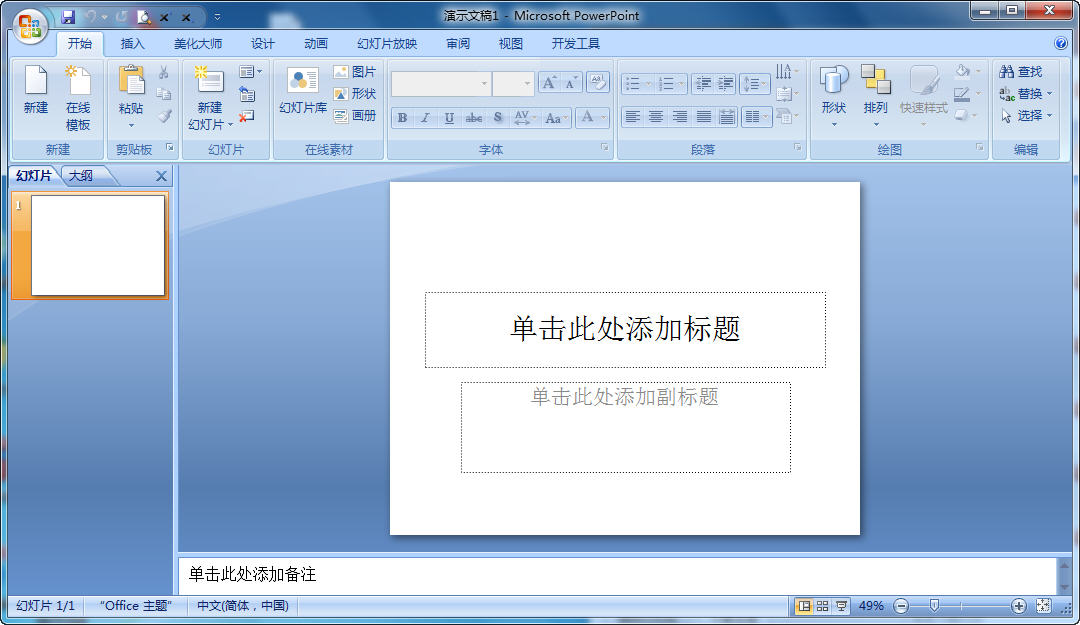
Task: Toggle italic formatting
Action: point(425,117)
